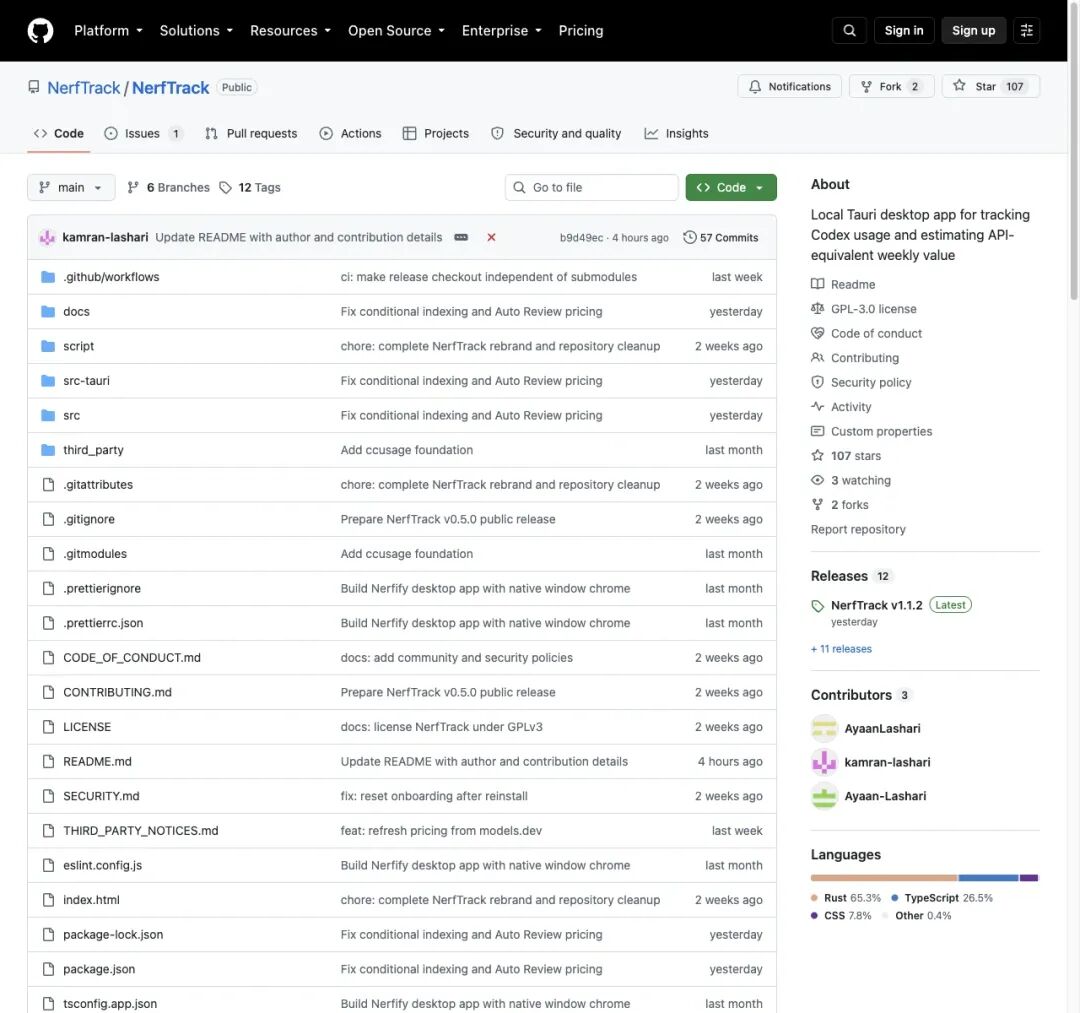
Task: Open the Security policy link
Action: pos(861,382)
